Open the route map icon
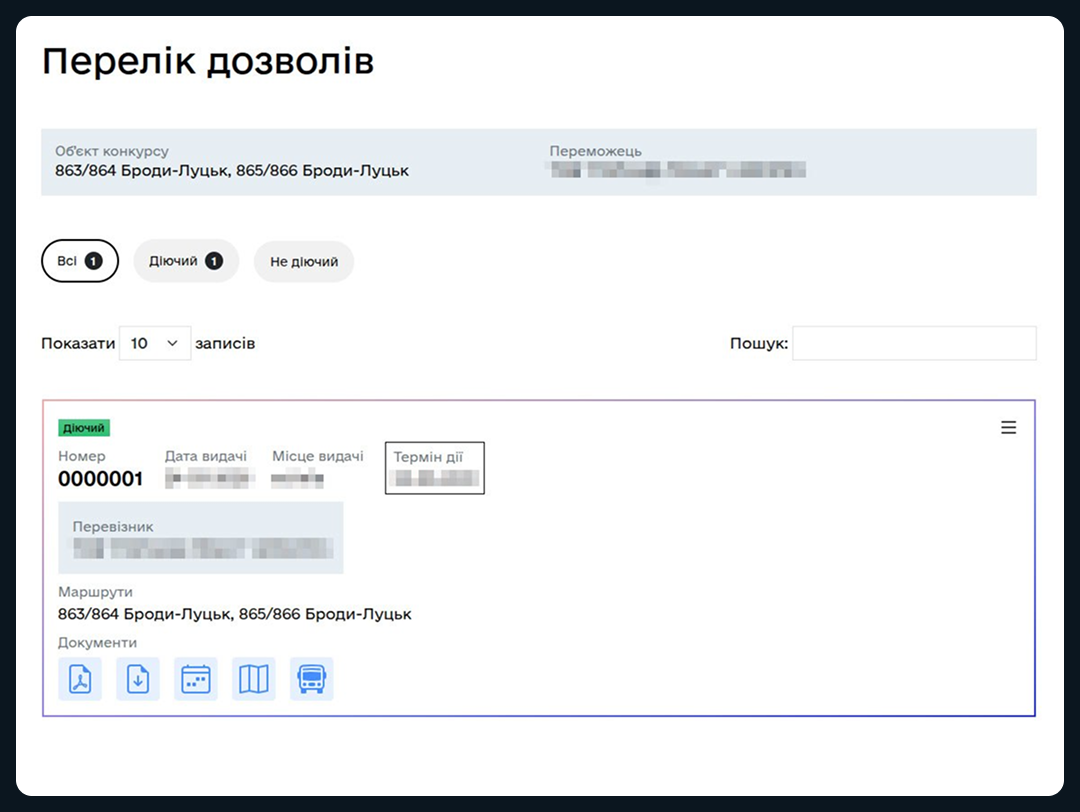This screenshot has height=812, width=1080. (253, 679)
